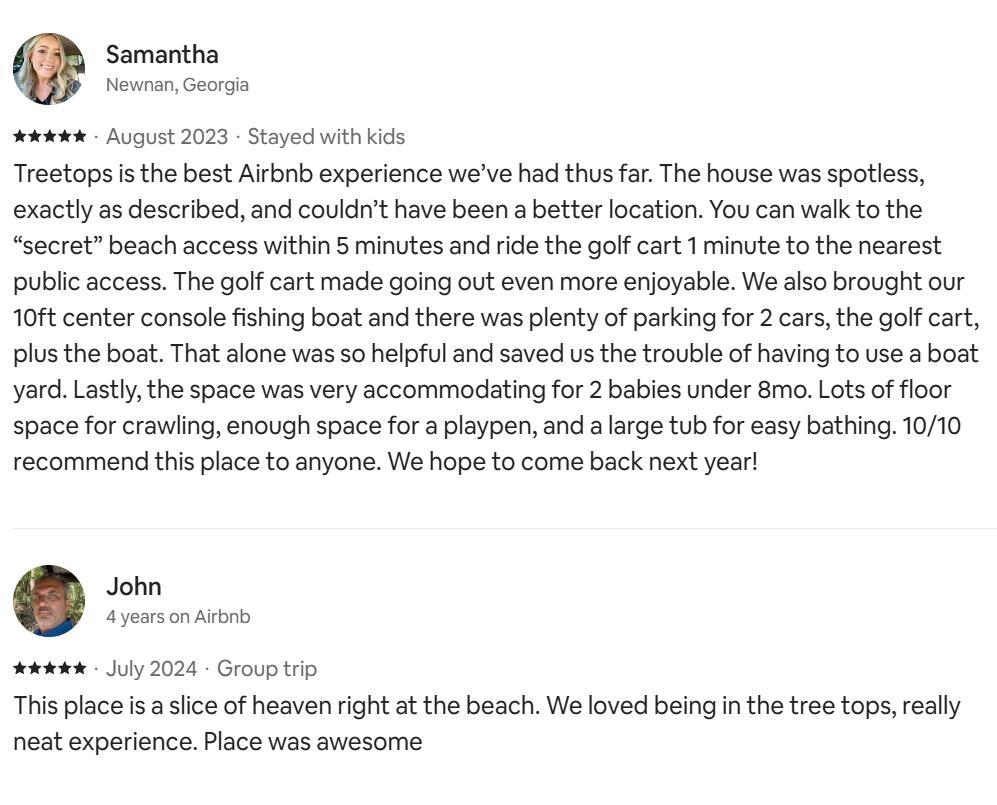Viewport: 997px width, 805px height.
Task: Click the August 2023 review date
Action: 167,137
